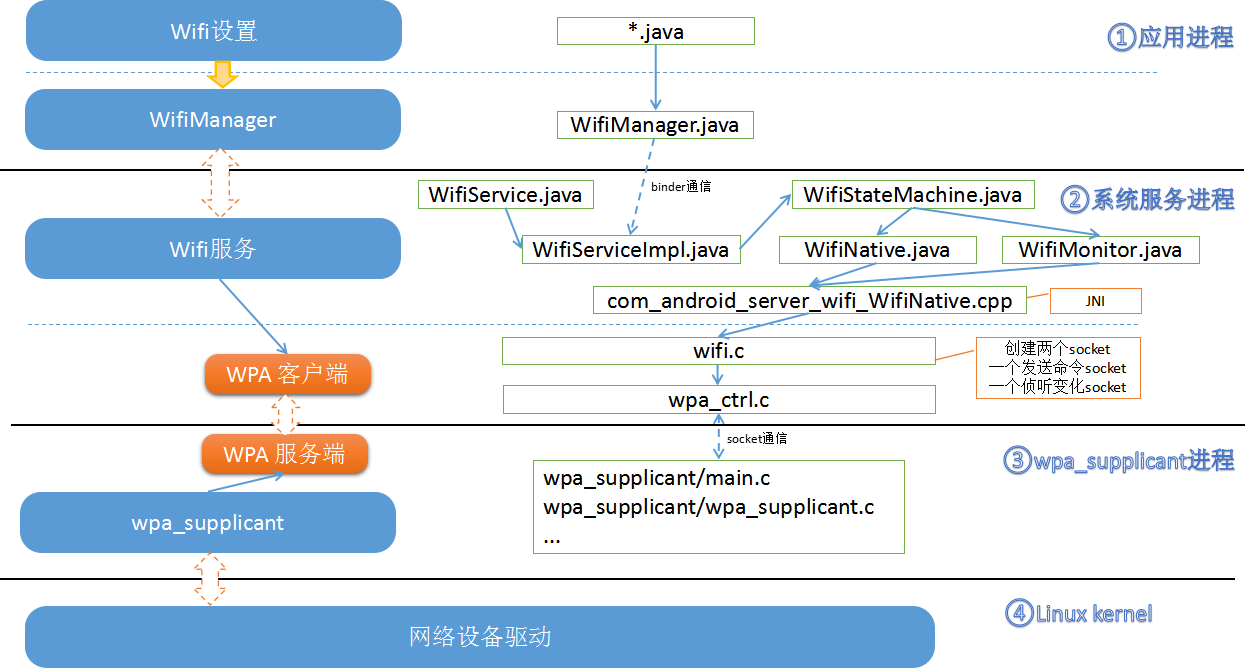Select the WifiNative.java box
This screenshot has width=1251, height=668.
click(877, 249)
